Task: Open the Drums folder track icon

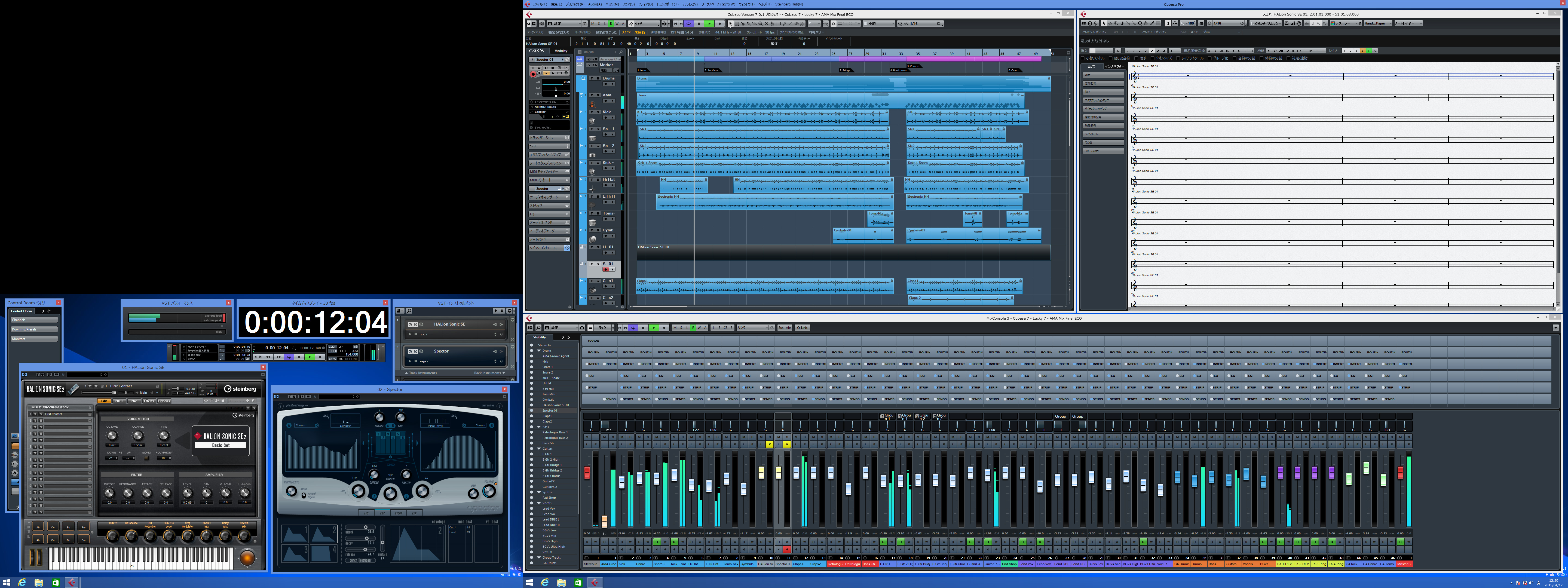Action: (x=584, y=78)
